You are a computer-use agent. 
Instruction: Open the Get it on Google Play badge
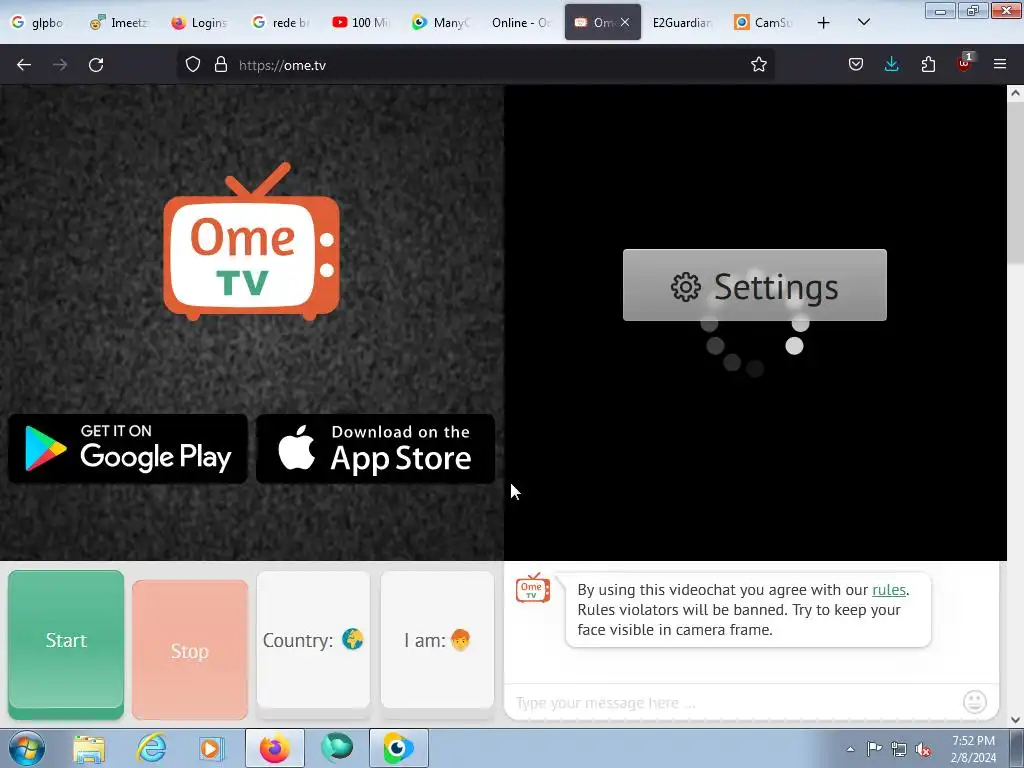pos(128,449)
